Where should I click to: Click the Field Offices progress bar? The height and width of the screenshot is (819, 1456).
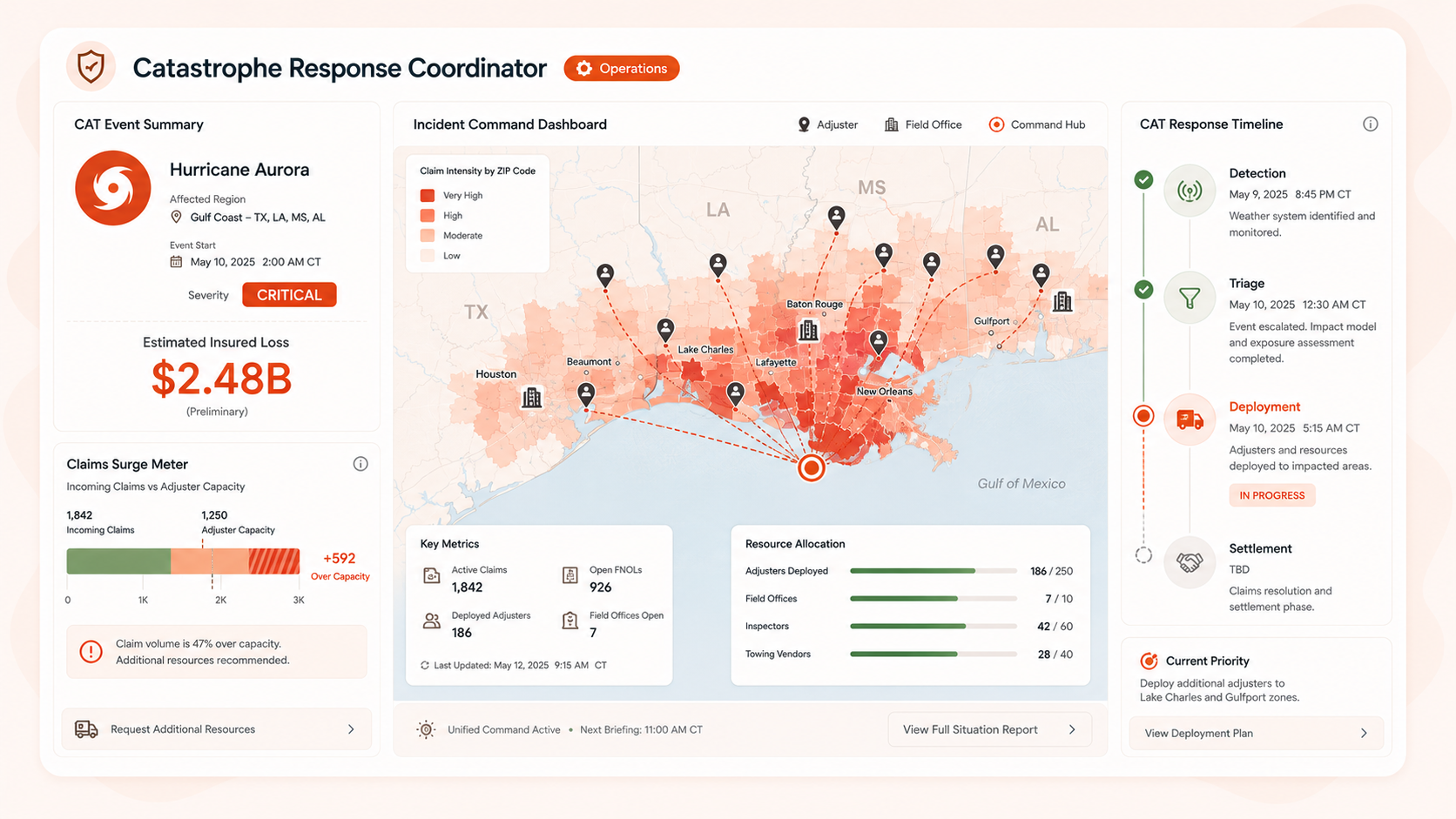tap(934, 599)
